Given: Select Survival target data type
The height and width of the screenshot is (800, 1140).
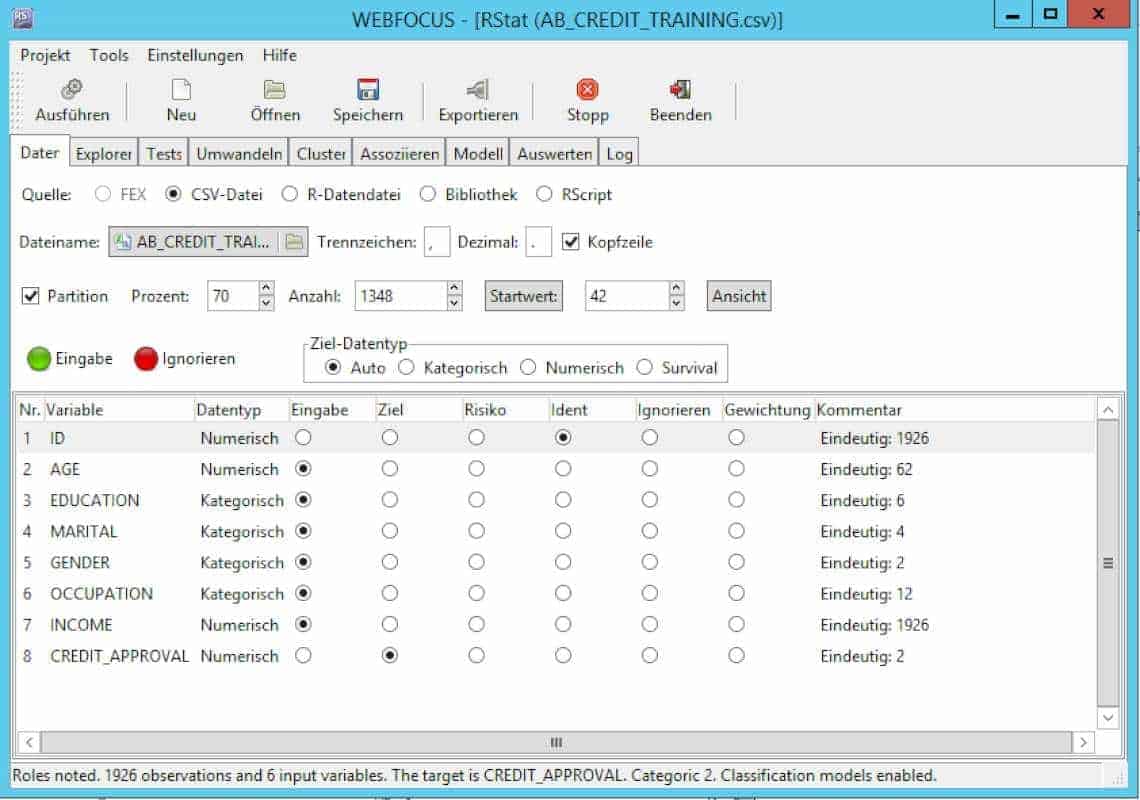Looking at the screenshot, I should [645, 367].
